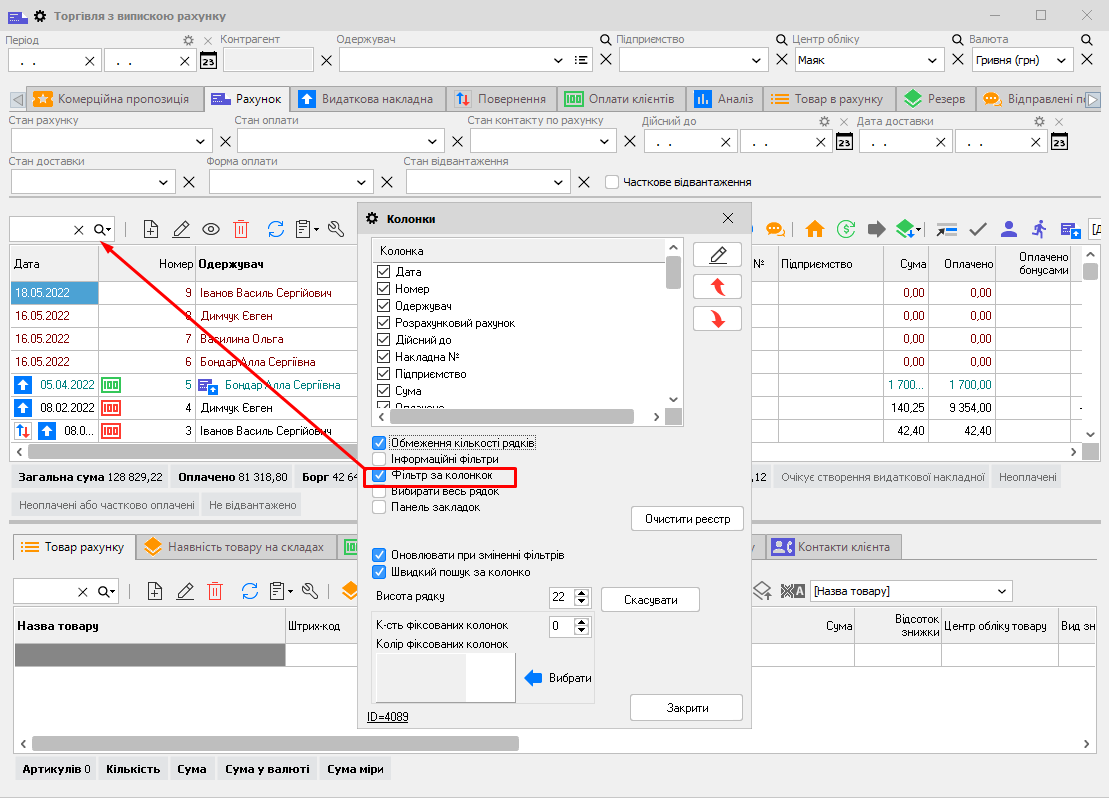Open the 'Форма оплати' dropdown

click(x=362, y=183)
